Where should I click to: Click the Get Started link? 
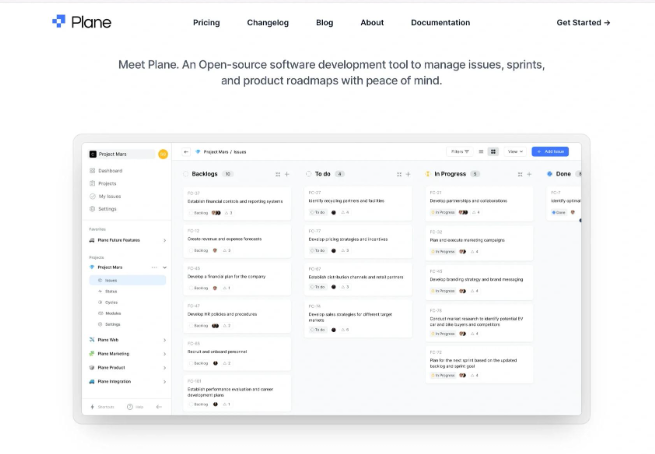(x=583, y=23)
